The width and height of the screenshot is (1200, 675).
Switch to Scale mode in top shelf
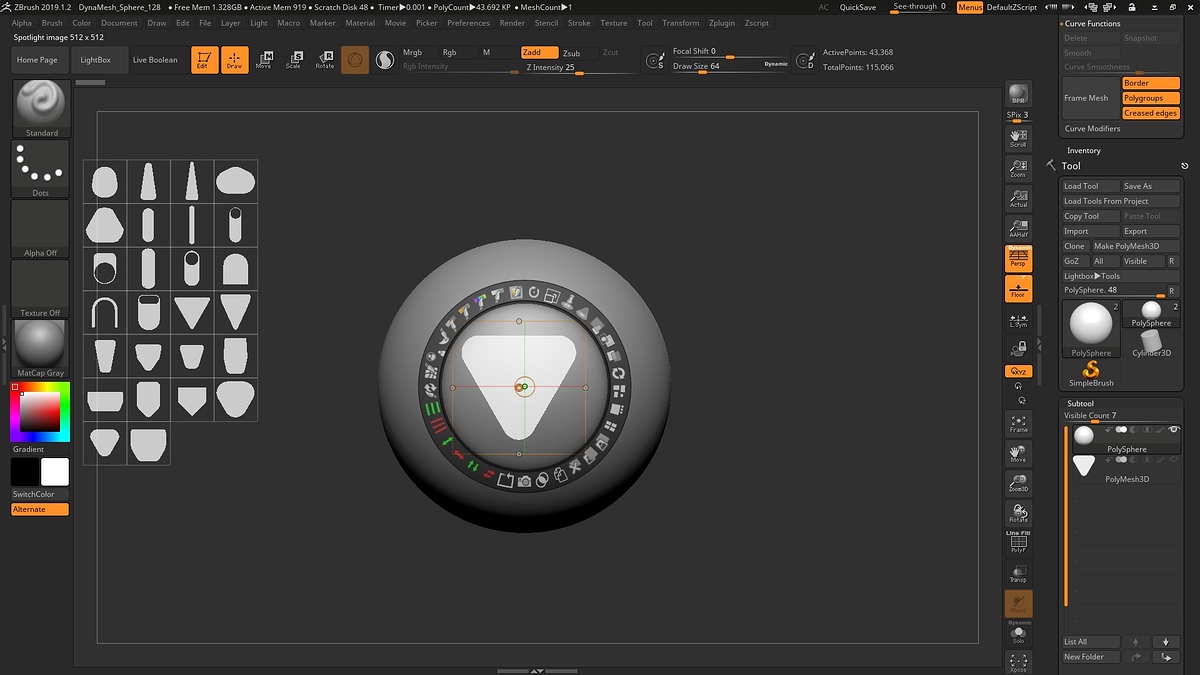pyautogui.click(x=294, y=60)
